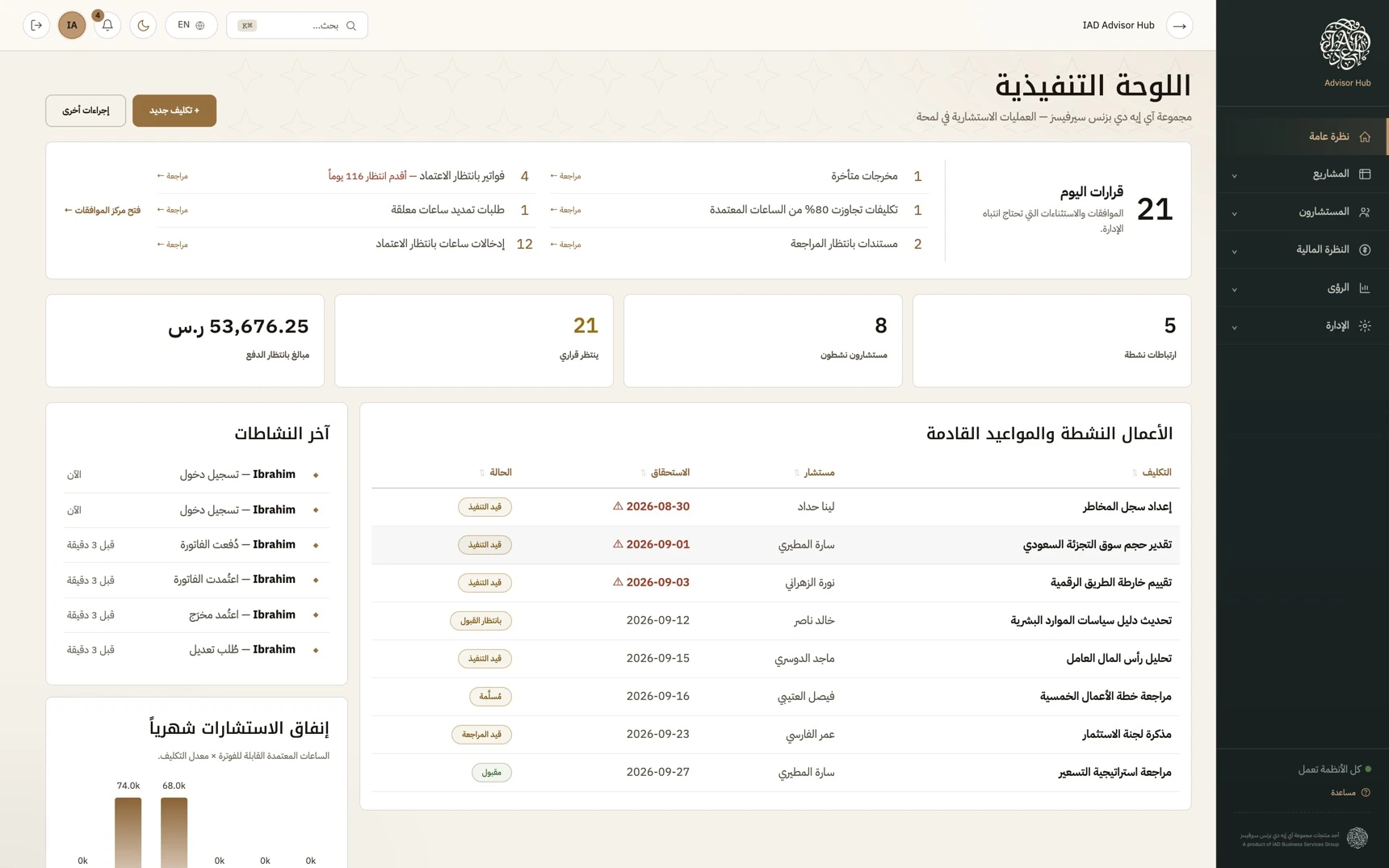Open the المشاريع sidebar item

click(1302, 174)
